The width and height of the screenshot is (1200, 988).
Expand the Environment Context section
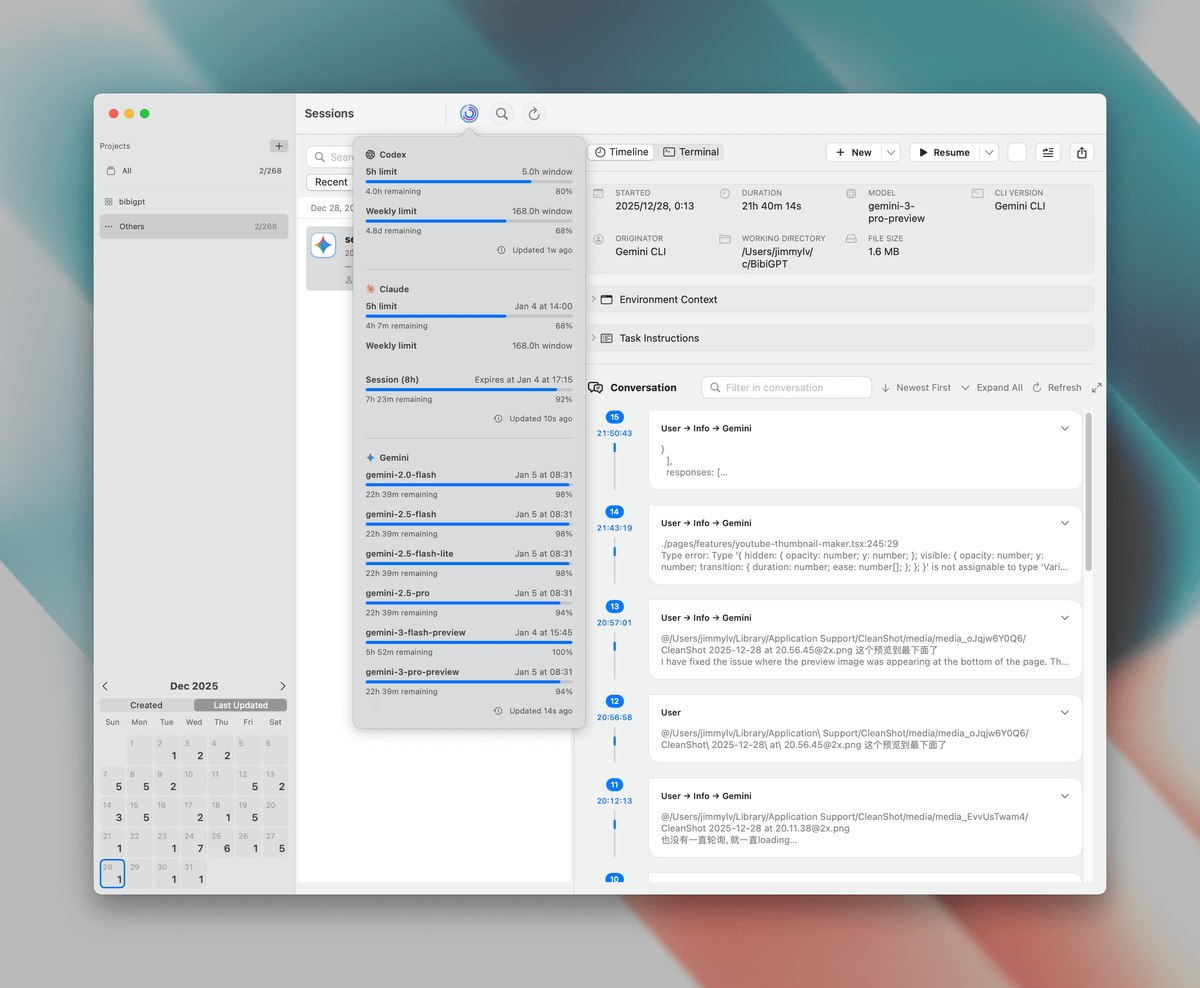(x=668, y=300)
